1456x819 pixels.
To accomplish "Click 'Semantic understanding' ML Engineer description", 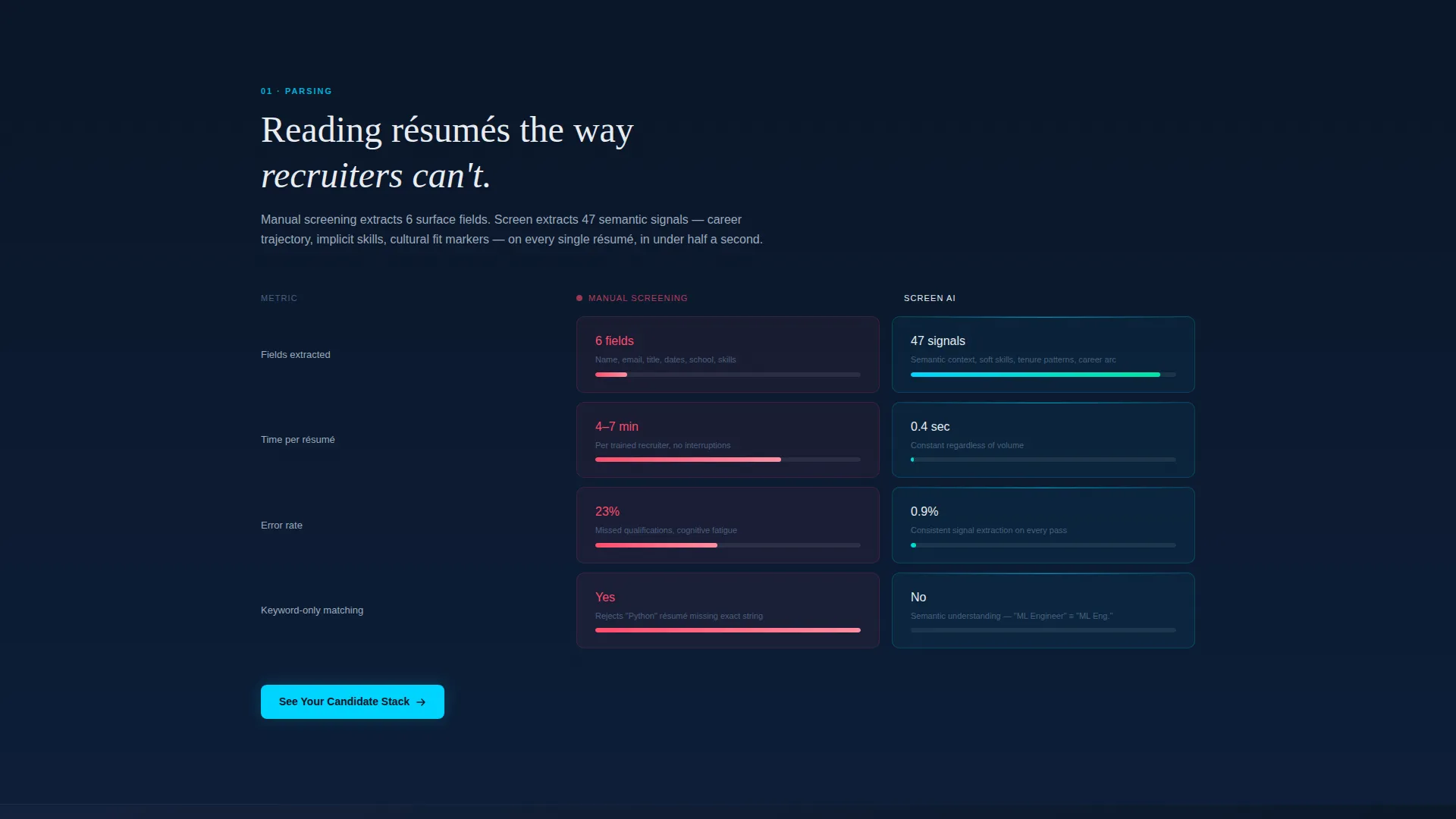I will tap(1012, 616).
